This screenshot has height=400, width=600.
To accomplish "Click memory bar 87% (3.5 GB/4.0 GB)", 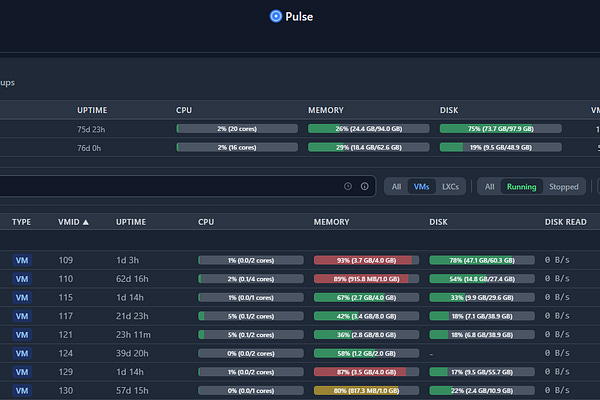I will point(366,372).
